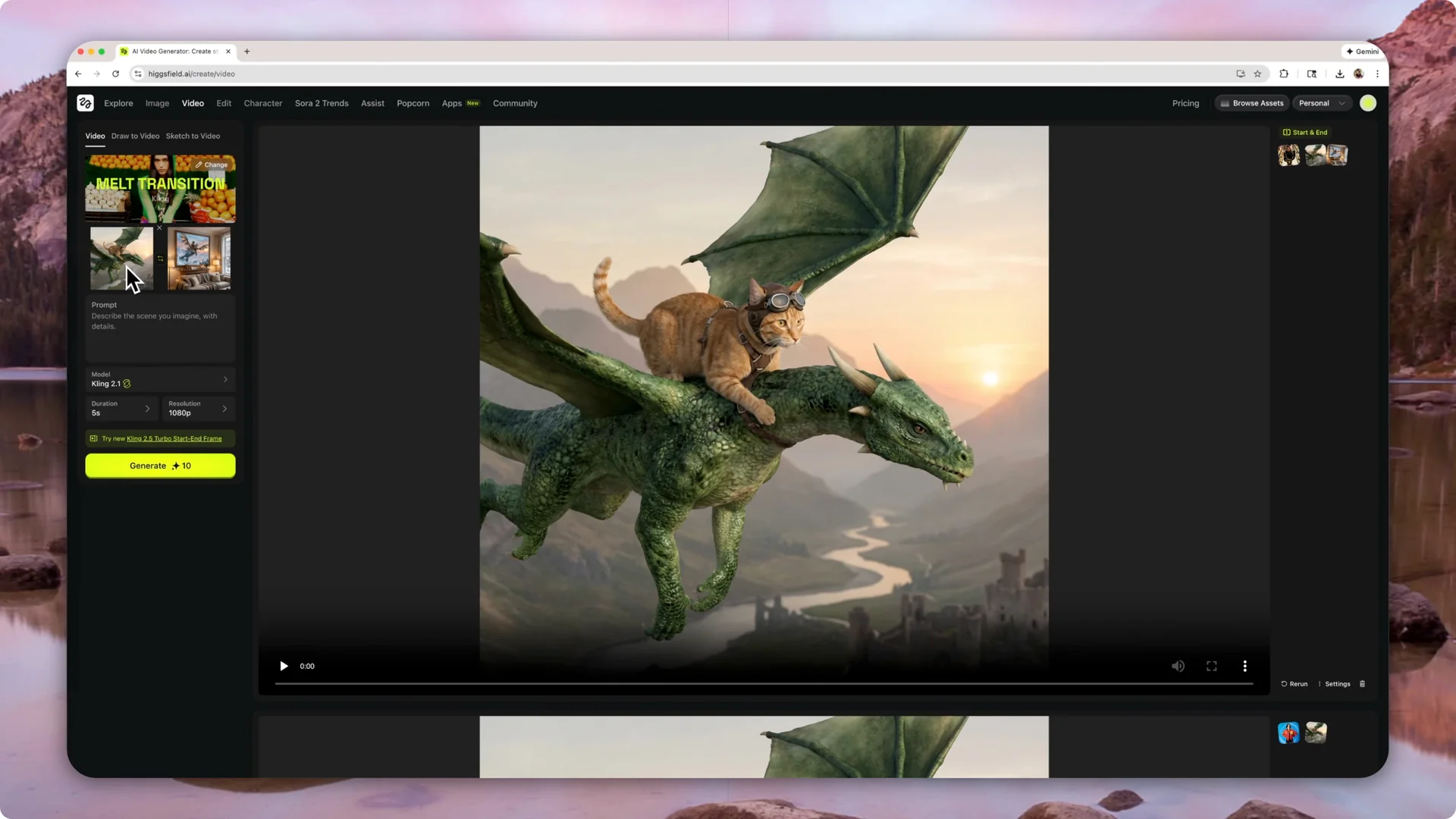Click the swap frames arrow between thumbnails
The image size is (1456, 819).
pyautogui.click(x=161, y=259)
